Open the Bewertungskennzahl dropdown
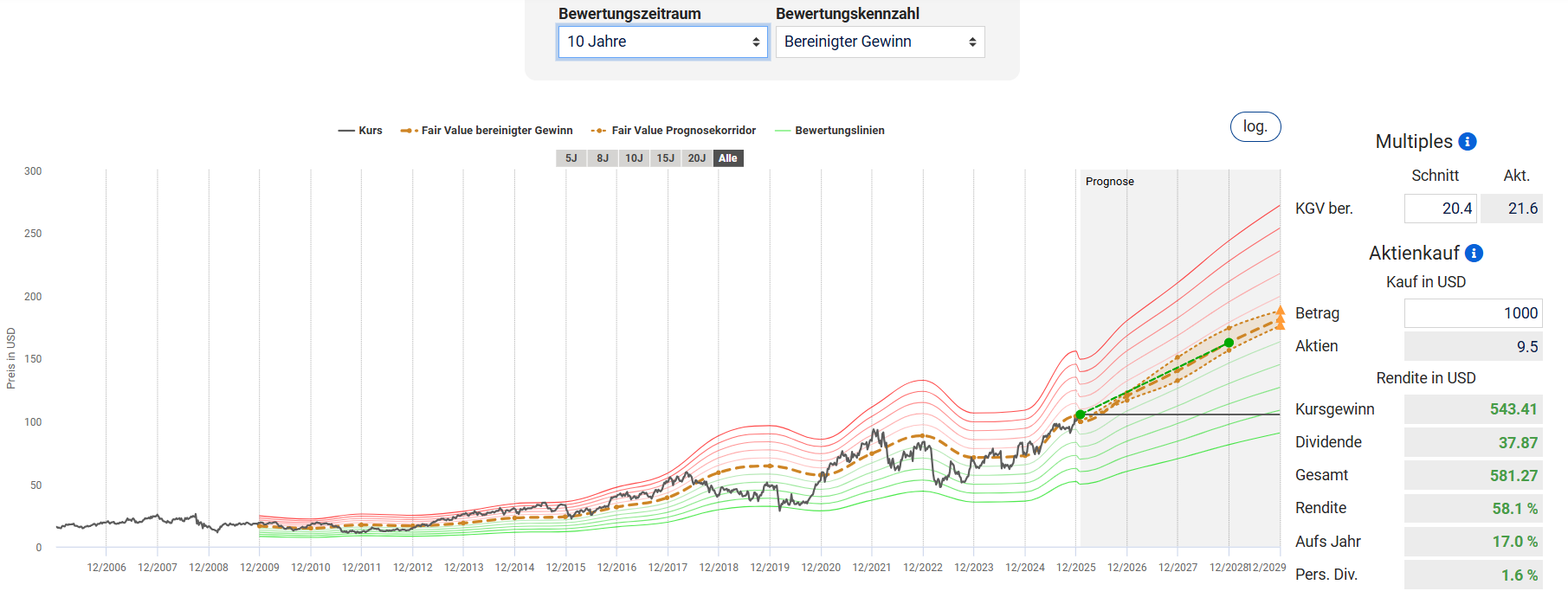1568x604 pixels. pos(880,42)
